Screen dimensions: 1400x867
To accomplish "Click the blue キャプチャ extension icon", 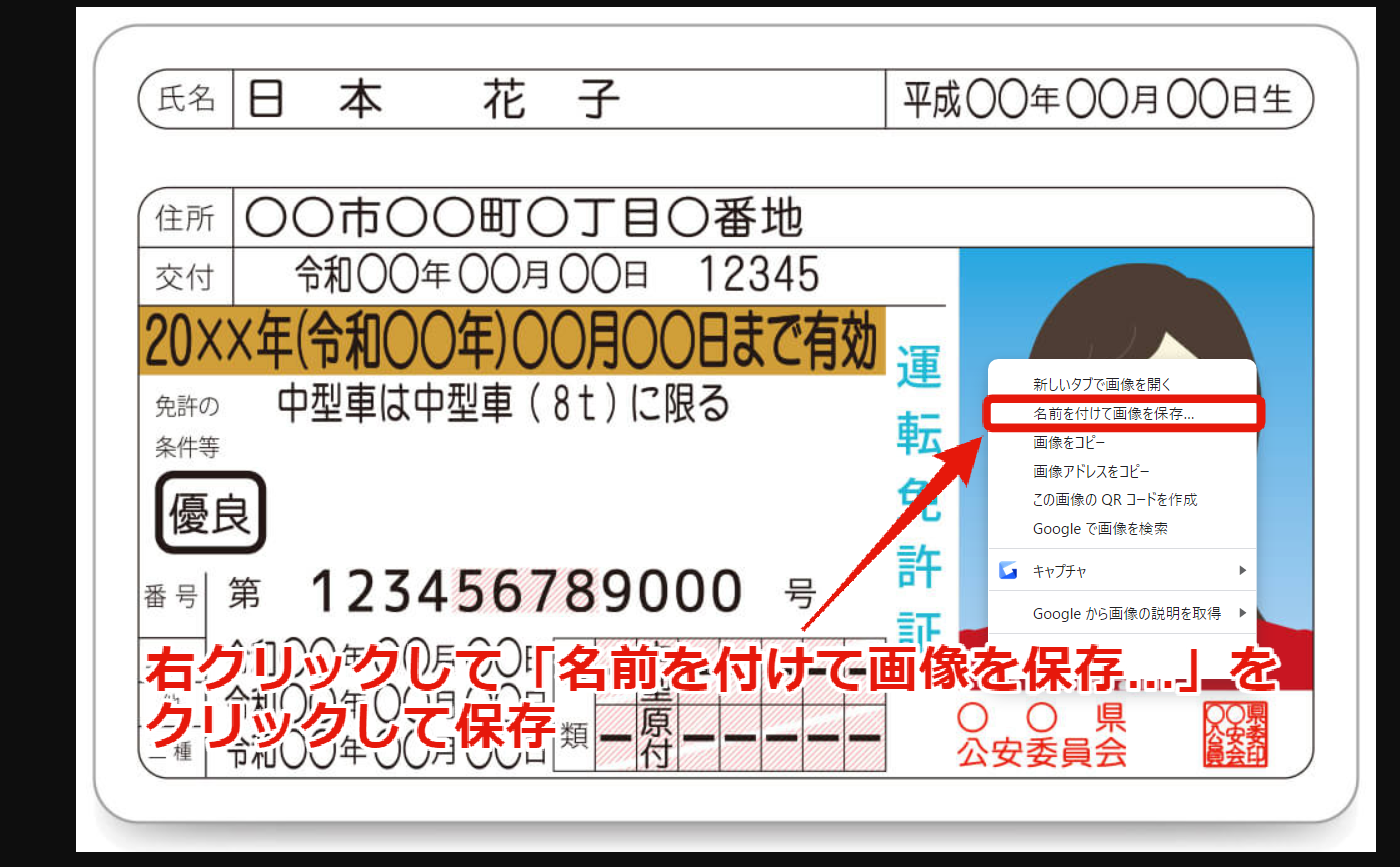I will (1008, 571).
